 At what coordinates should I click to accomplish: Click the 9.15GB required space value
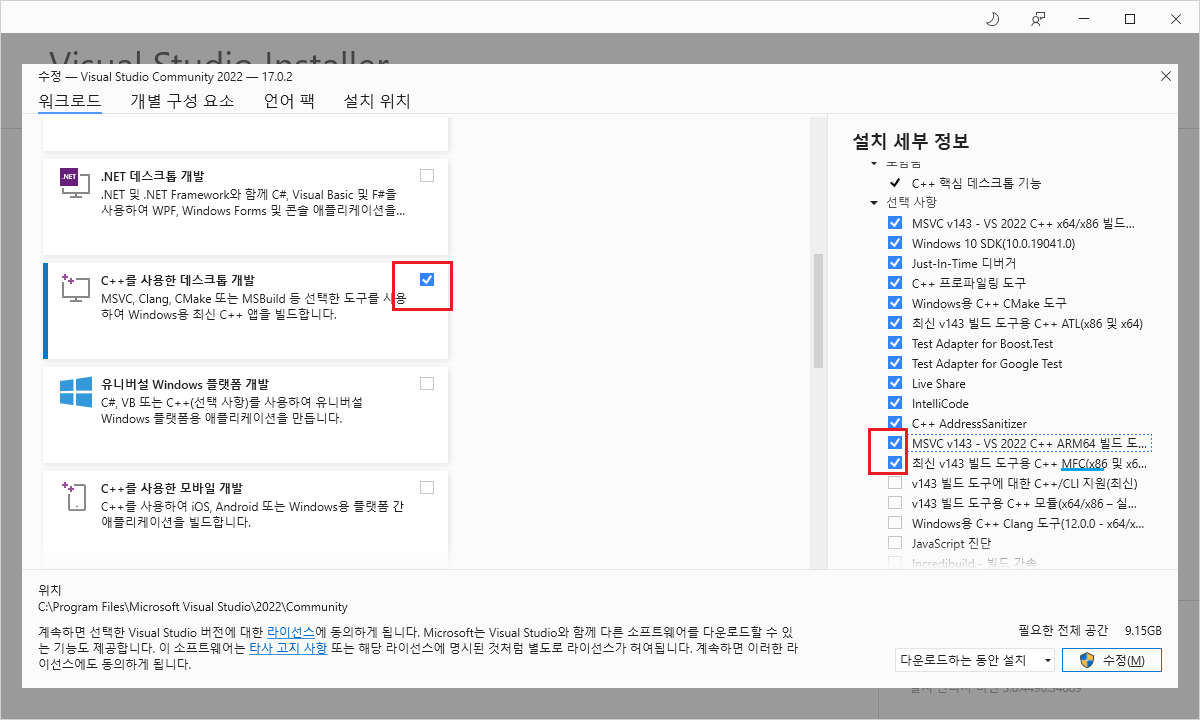1143,631
